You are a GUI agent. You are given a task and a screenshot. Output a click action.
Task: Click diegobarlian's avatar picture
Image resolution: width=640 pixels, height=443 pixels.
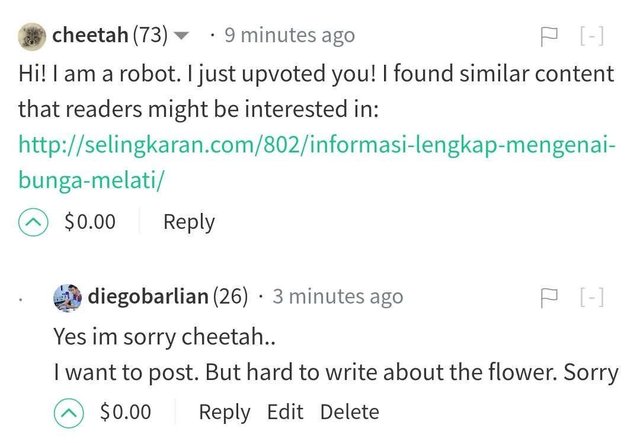[x=67, y=296]
